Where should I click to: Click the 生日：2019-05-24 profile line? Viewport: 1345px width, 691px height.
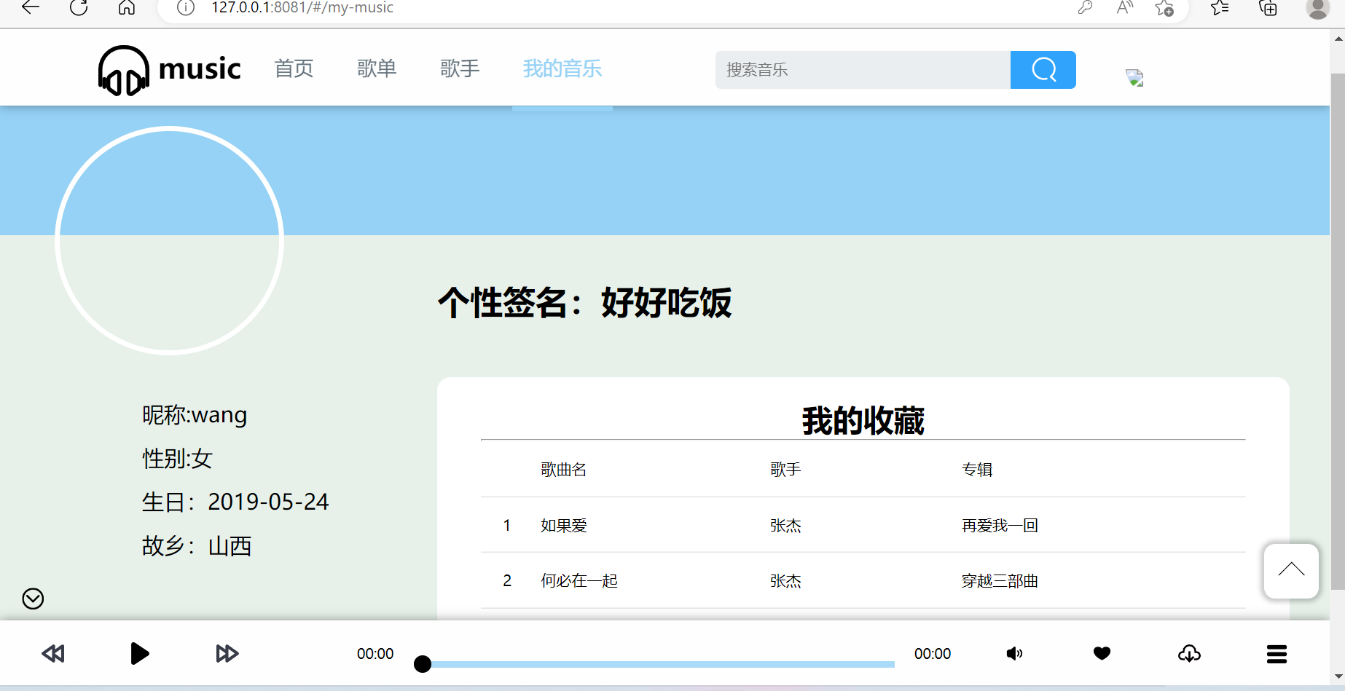[236, 502]
